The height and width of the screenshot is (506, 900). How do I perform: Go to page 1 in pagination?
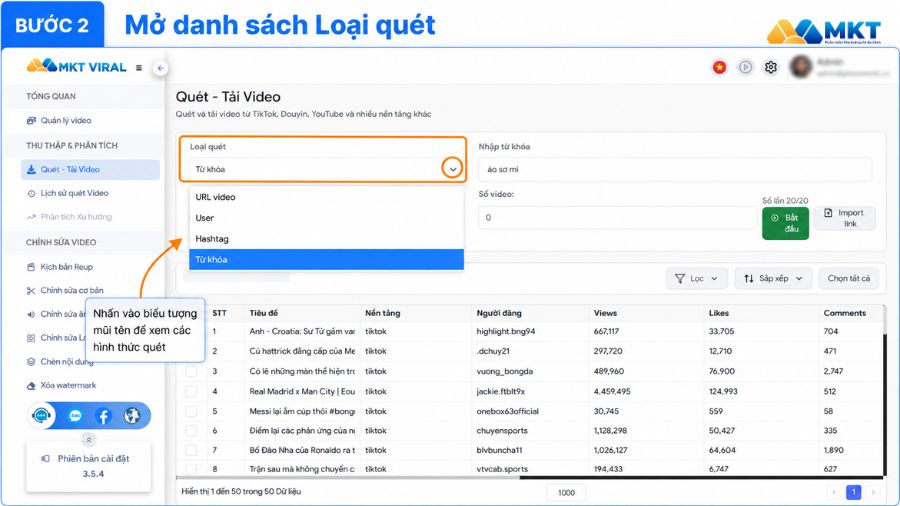[x=854, y=492]
